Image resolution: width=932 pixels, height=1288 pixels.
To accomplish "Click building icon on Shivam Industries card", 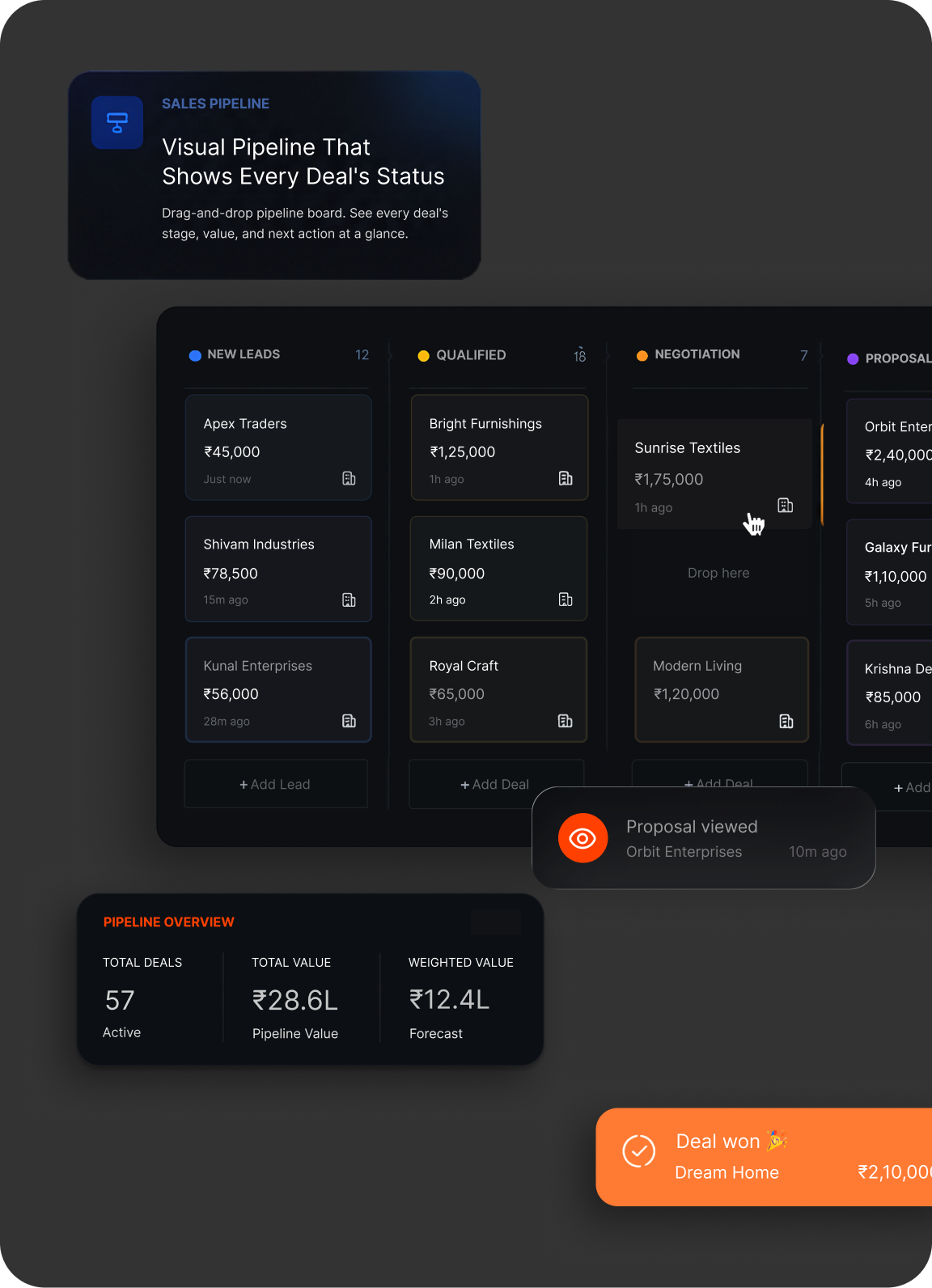I will [x=349, y=600].
